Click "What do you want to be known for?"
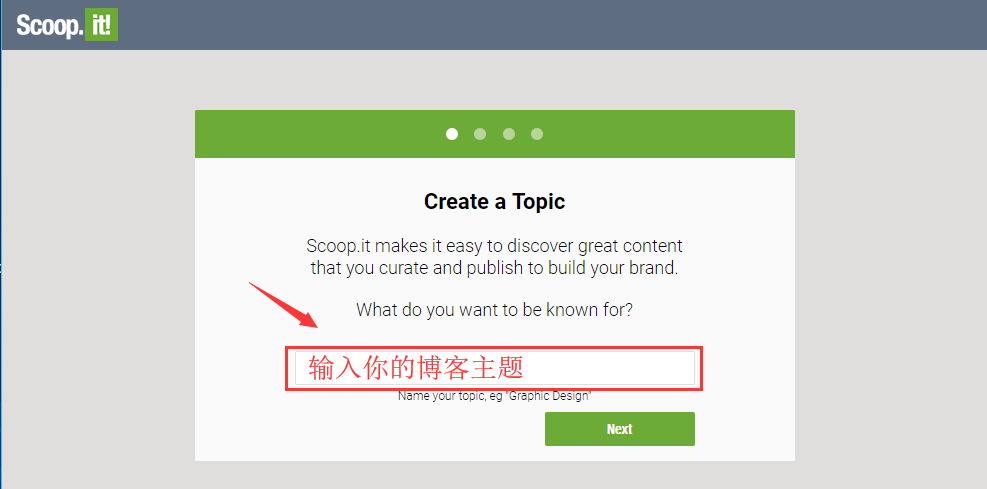 tap(494, 310)
